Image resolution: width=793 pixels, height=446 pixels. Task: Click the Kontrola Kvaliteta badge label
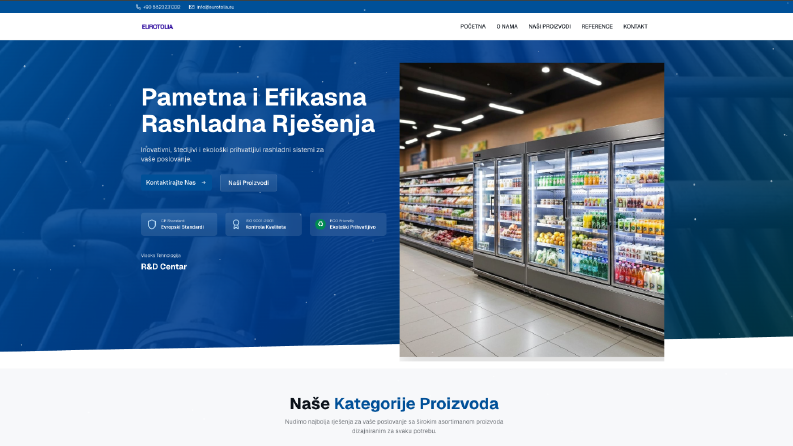[x=266, y=227]
